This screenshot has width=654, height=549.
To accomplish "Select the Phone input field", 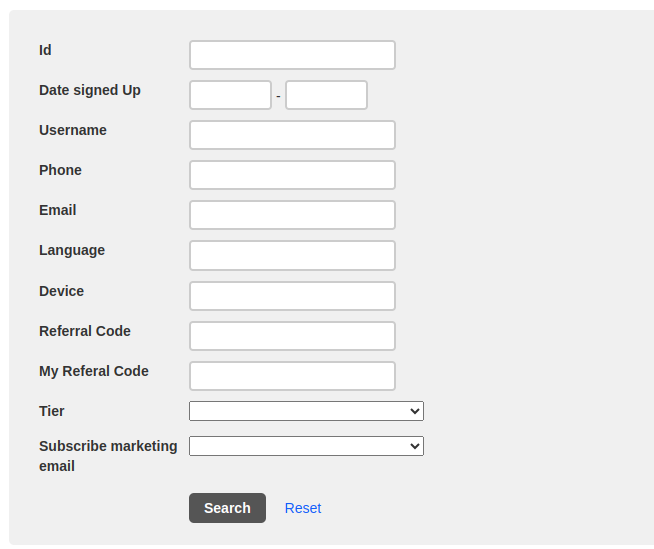I will (x=292, y=175).
